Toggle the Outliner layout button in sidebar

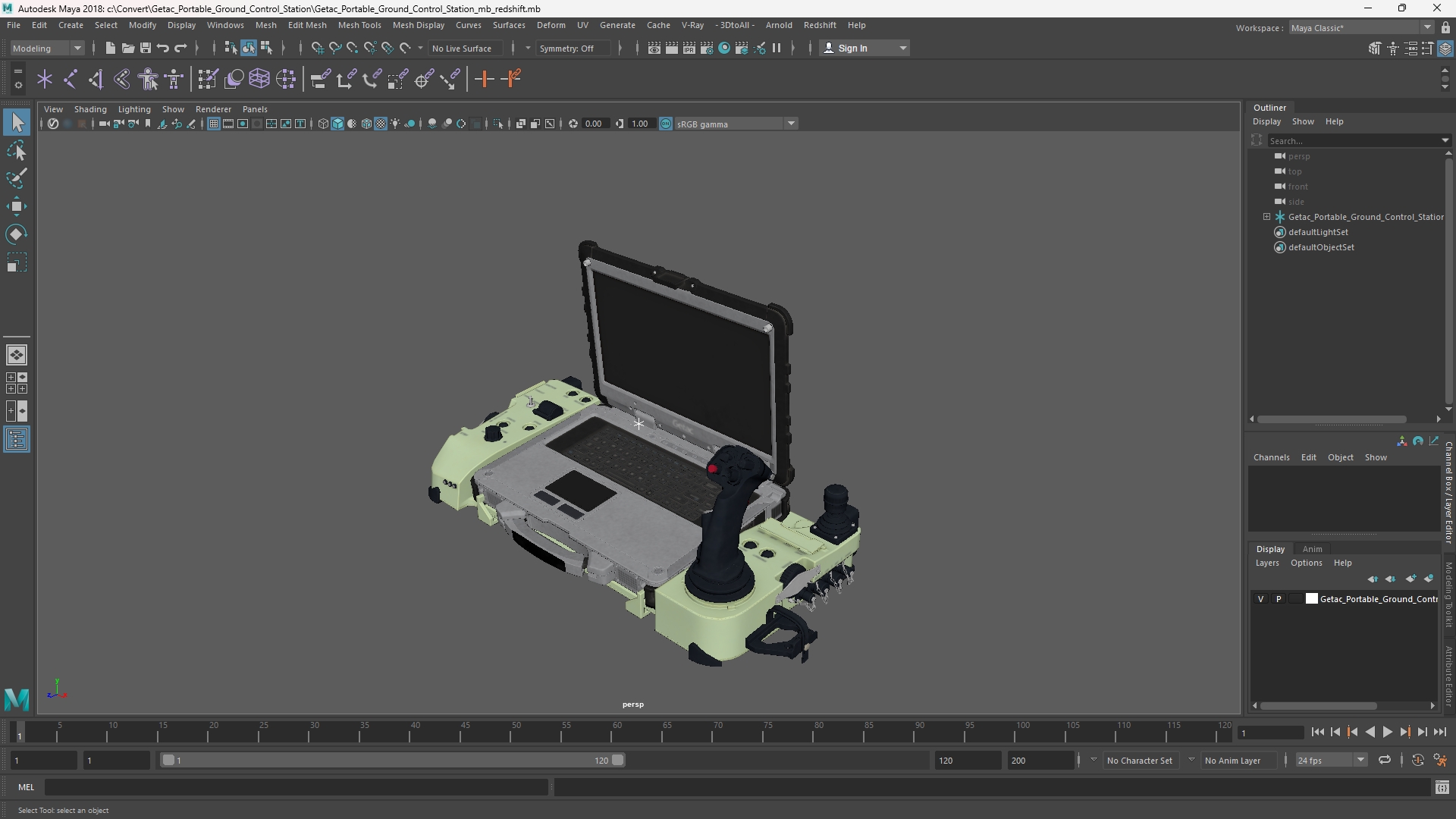pos(17,440)
